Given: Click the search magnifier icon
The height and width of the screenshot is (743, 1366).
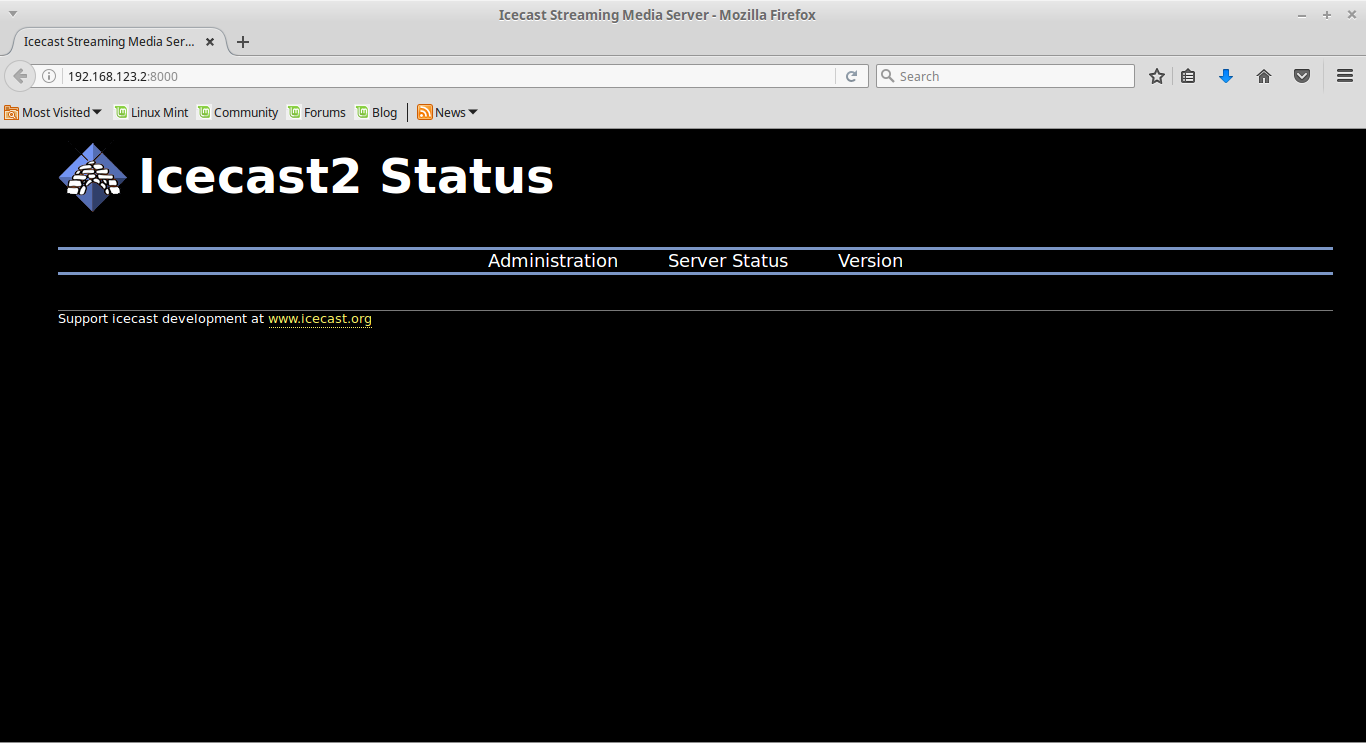Looking at the screenshot, I should pyautogui.click(x=887, y=76).
